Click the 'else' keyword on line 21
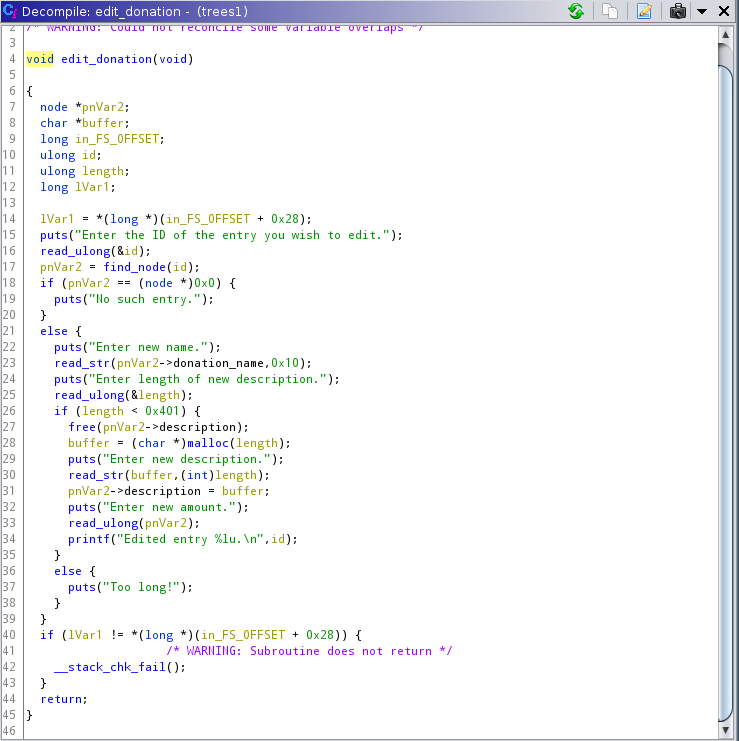The image size is (739, 741). click(x=54, y=331)
